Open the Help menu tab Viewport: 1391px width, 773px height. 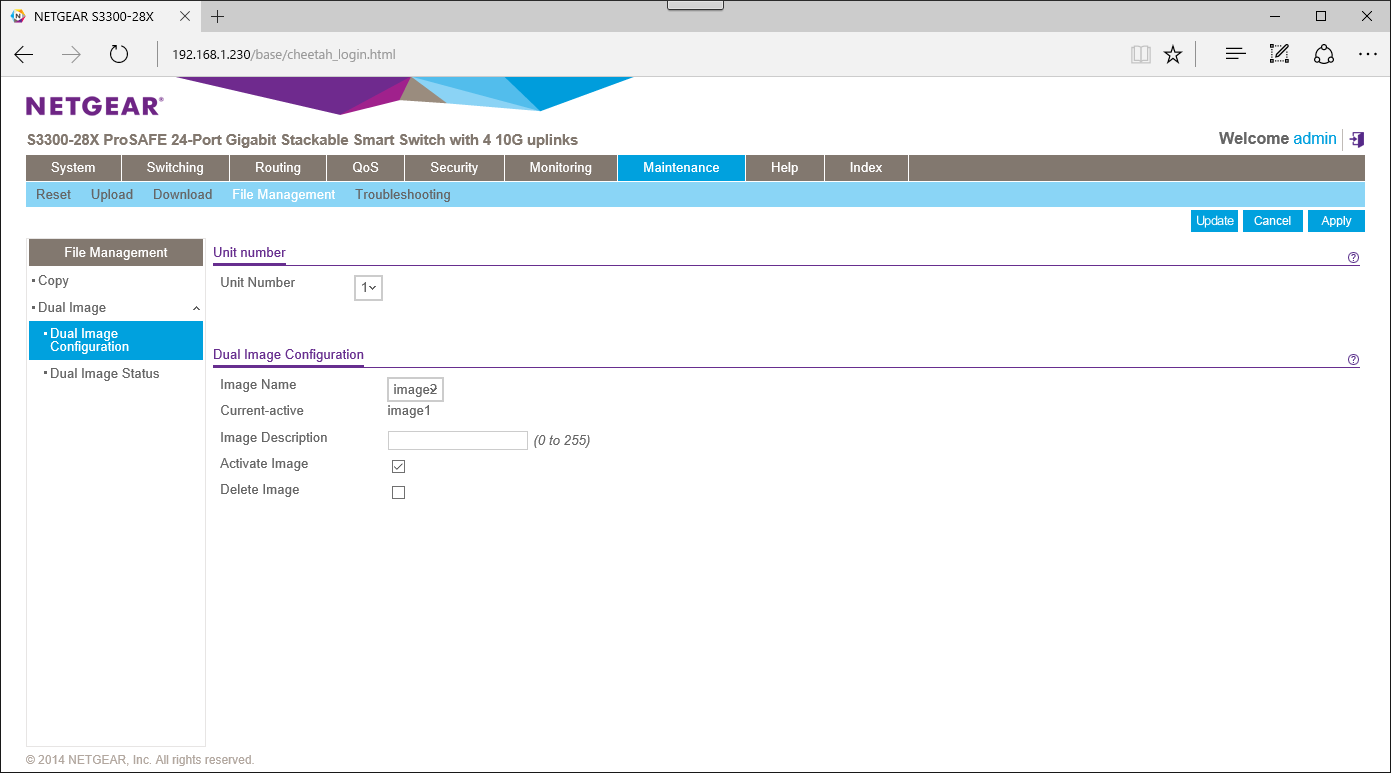[785, 168]
